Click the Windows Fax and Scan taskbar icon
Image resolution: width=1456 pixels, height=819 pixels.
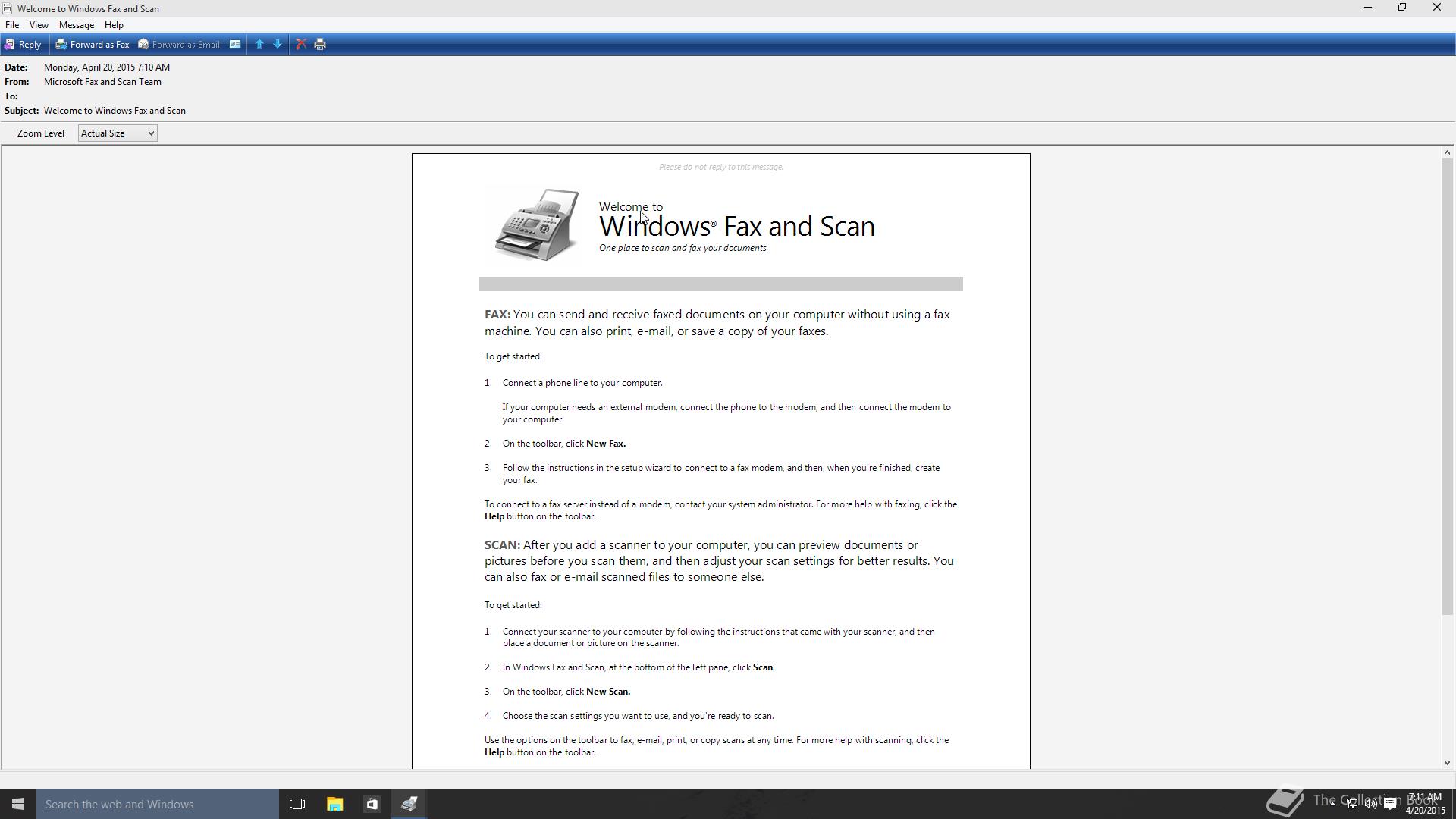click(x=409, y=804)
